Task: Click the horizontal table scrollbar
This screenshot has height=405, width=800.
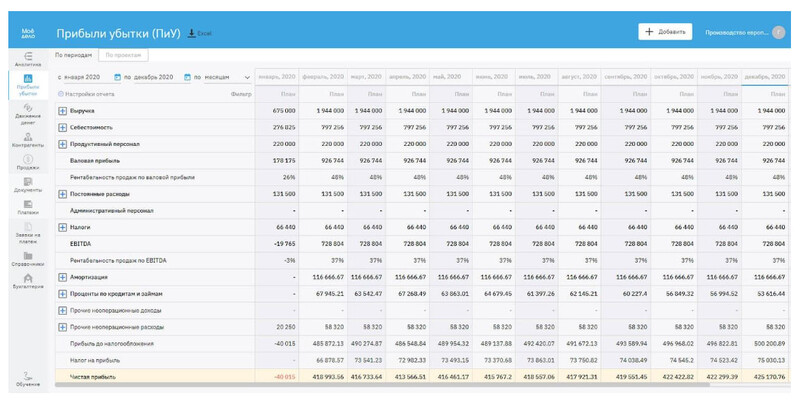Action: point(382,385)
